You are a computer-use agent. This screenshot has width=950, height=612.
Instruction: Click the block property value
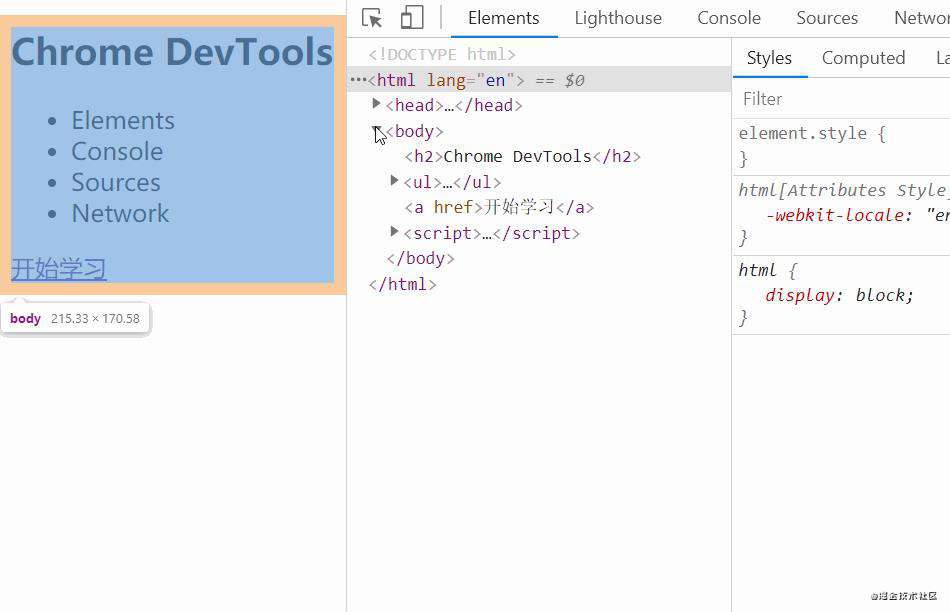[880, 295]
